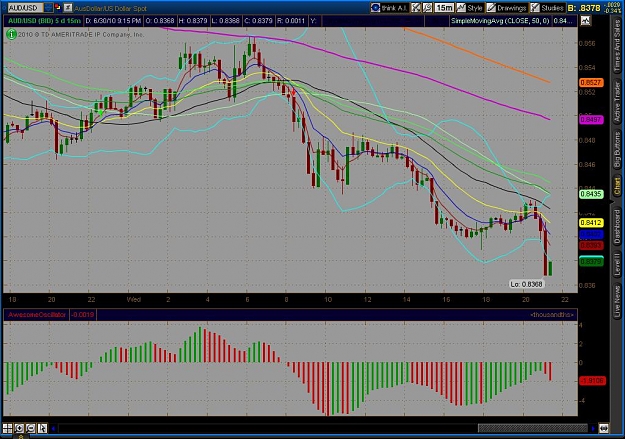Click the O: 0.8368 open value

coord(160,21)
